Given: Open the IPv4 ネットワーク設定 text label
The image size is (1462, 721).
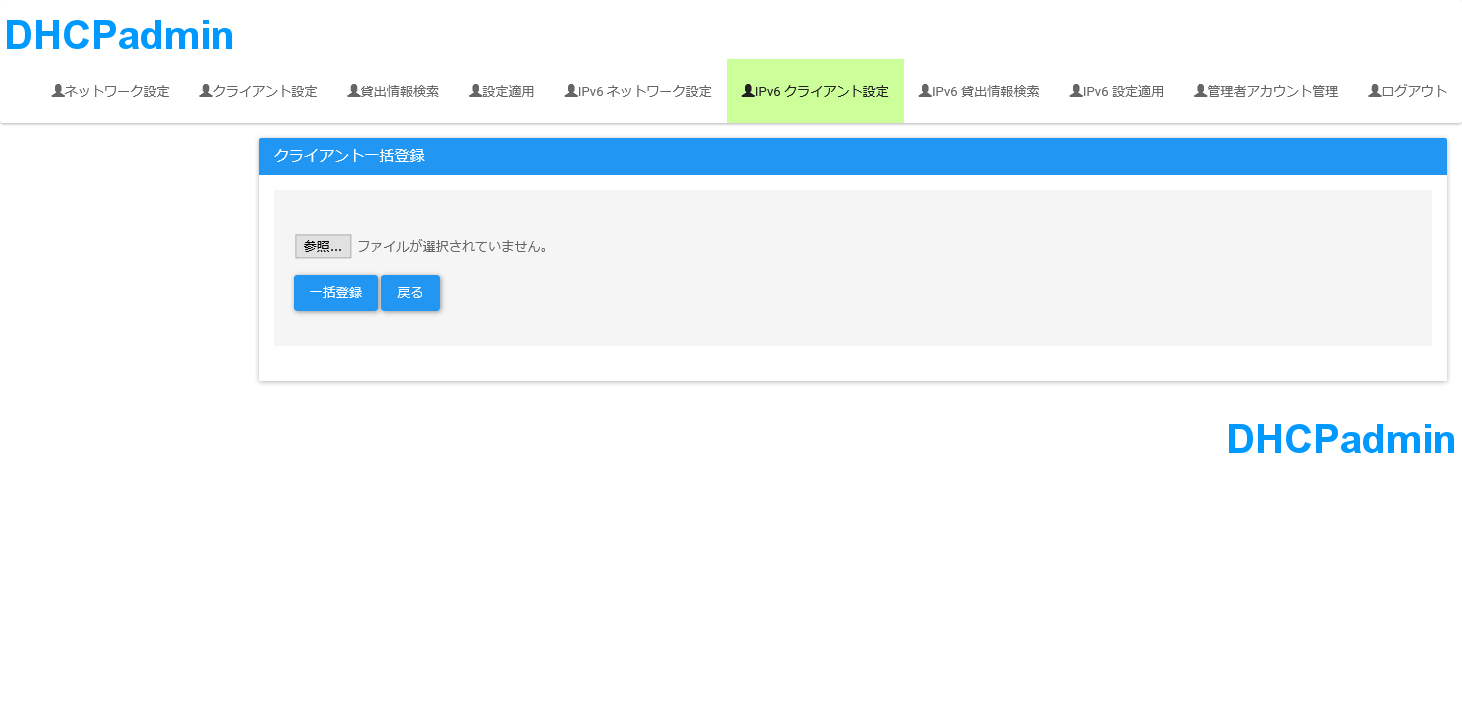Looking at the screenshot, I should (117, 92).
